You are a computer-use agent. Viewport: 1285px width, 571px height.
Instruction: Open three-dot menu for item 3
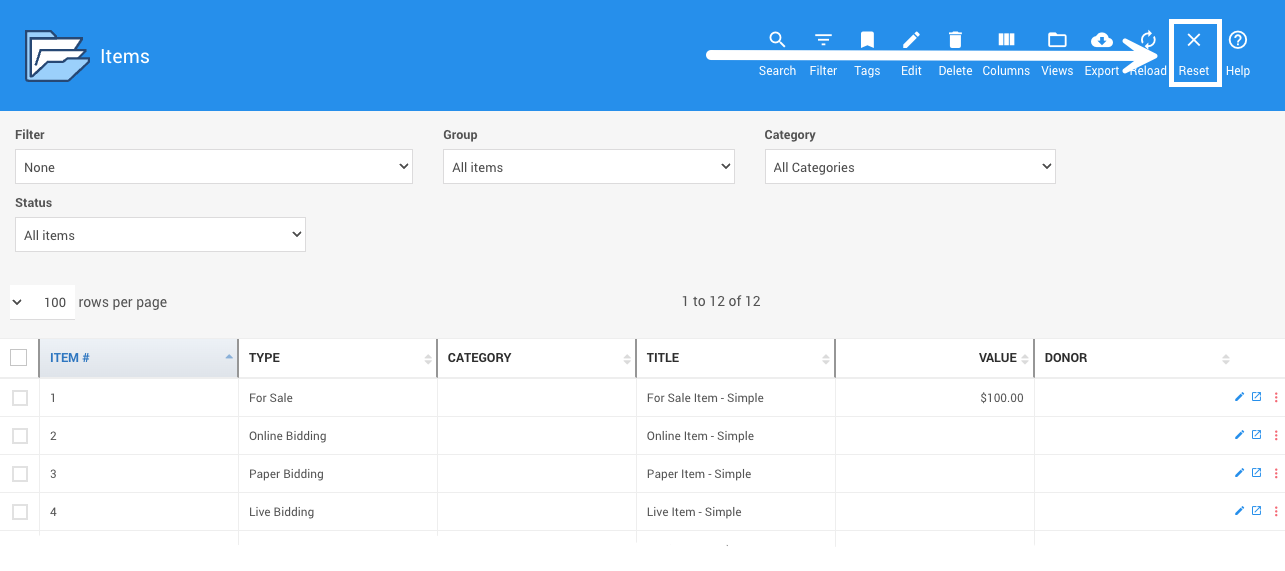tap(1275, 474)
